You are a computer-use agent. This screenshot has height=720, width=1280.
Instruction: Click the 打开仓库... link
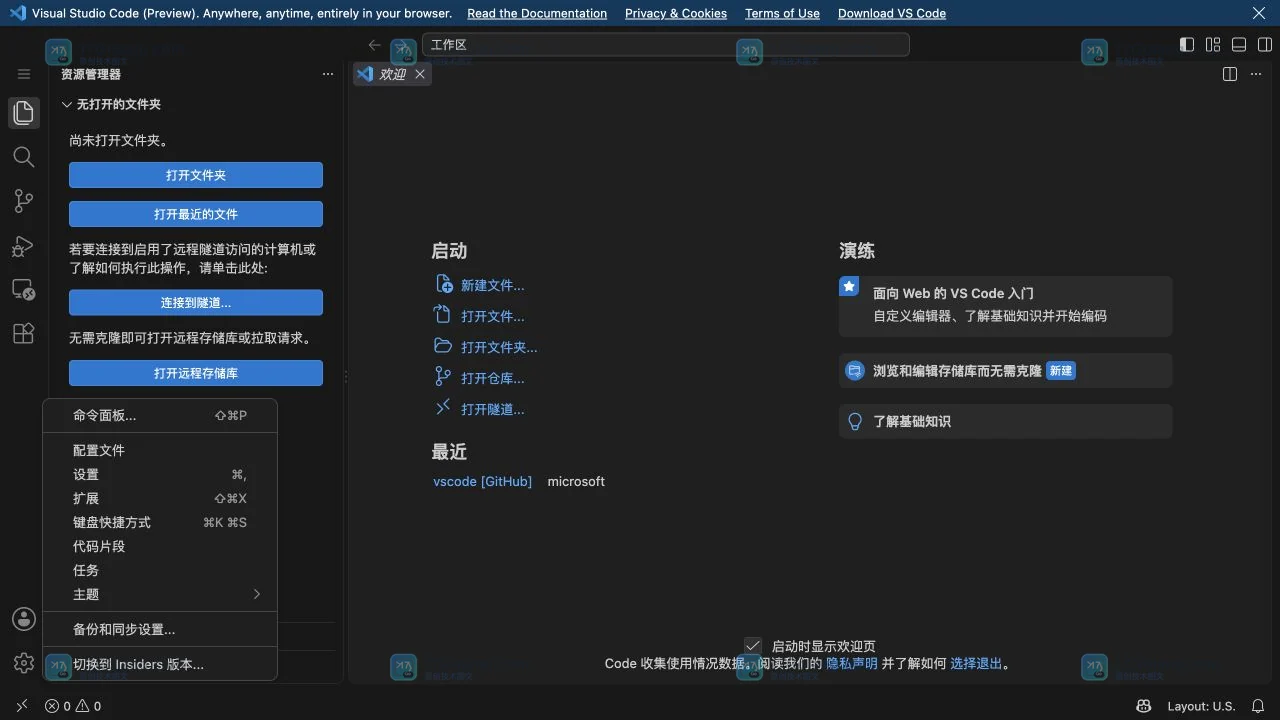(493, 378)
